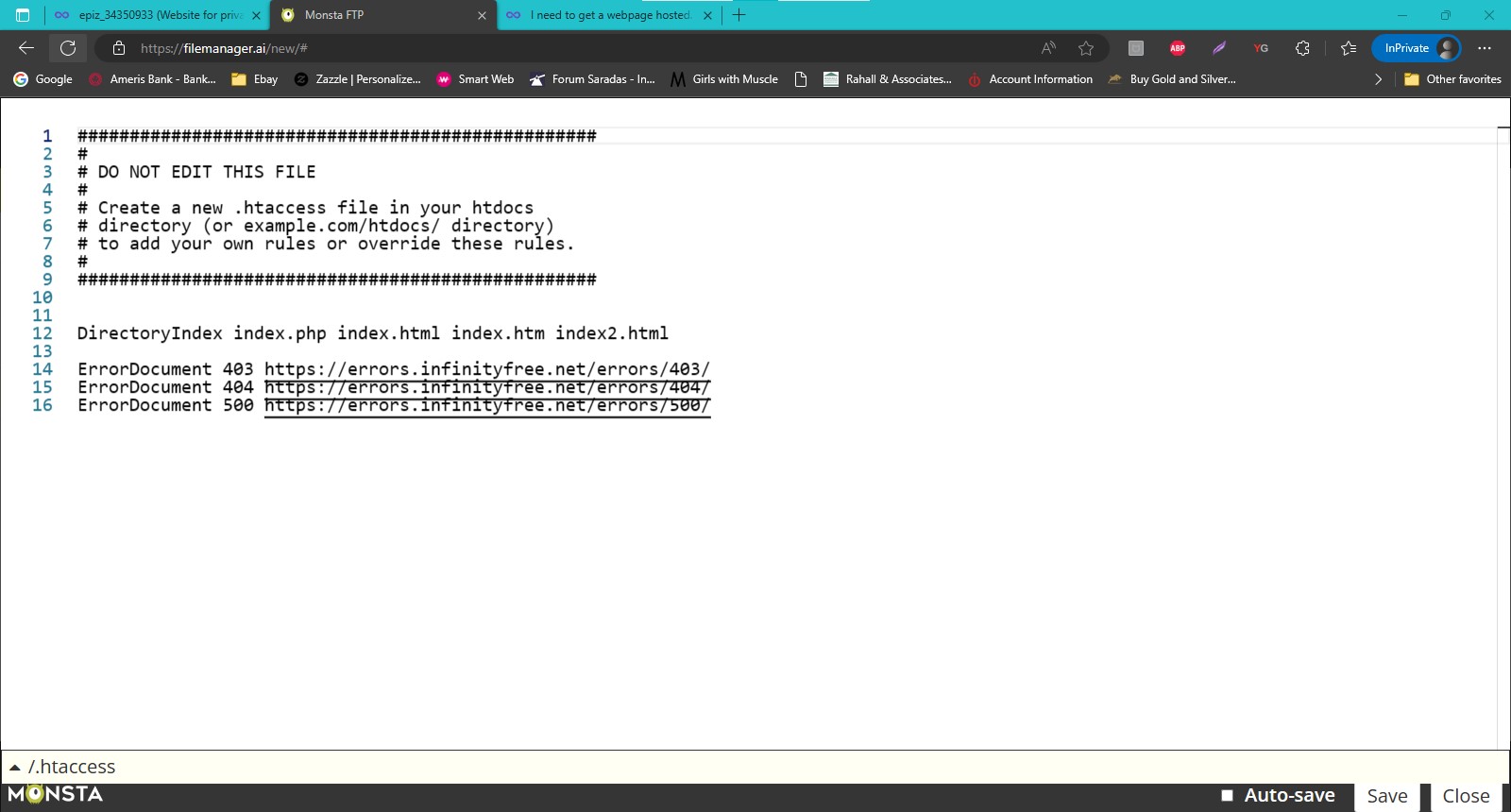This screenshot has height=812, width=1511.
Task: Open the Ebay bookmark
Action: (x=255, y=79)
